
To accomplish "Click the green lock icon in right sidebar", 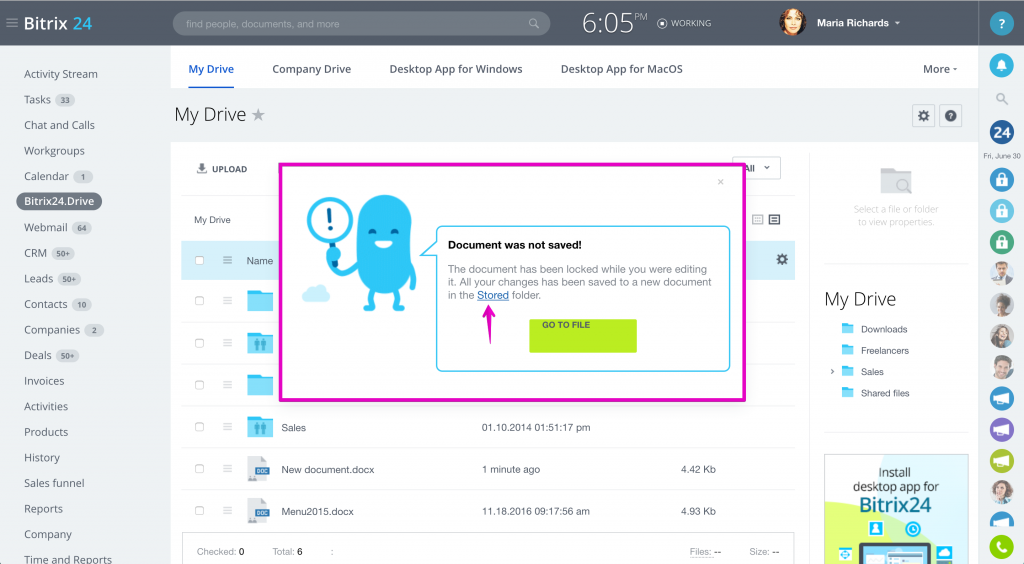I will (1001, 242).
